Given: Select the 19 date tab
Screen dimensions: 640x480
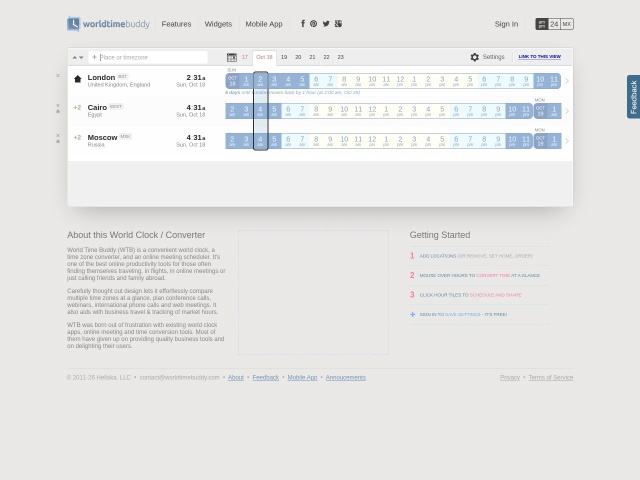Looking at the screenshot, I should pos(284,57).
